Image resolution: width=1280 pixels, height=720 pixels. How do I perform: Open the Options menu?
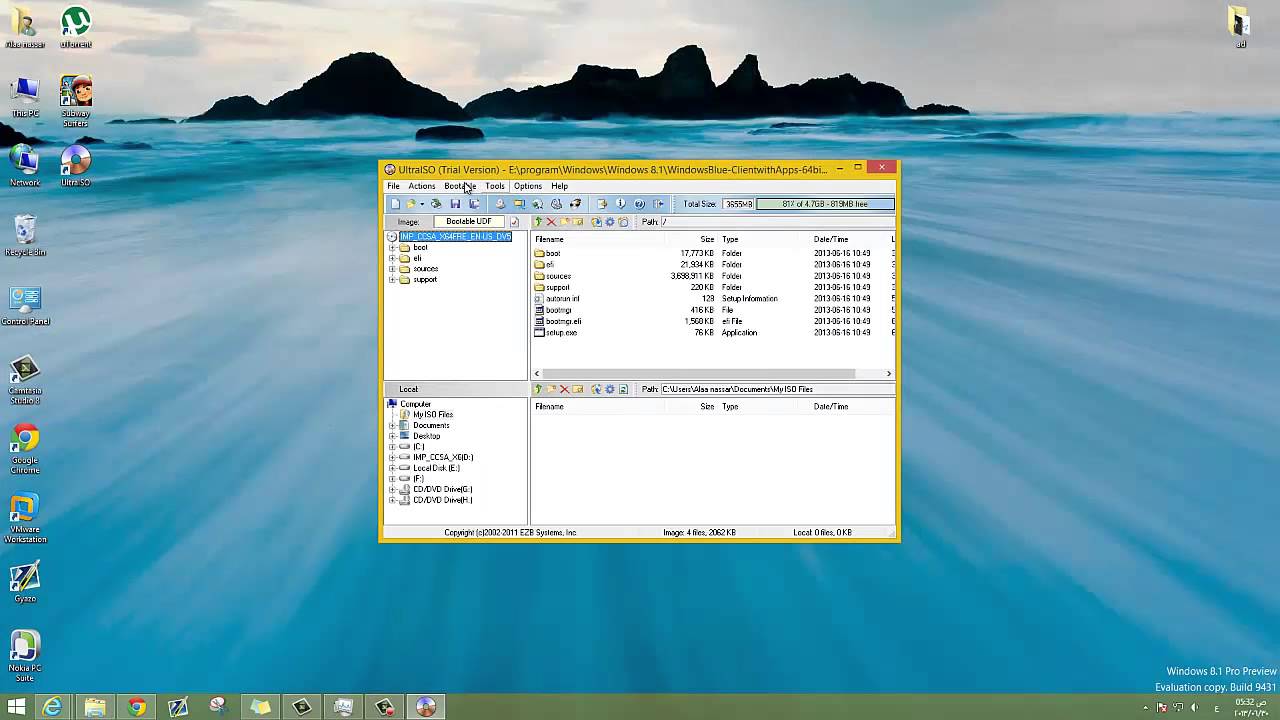[x=528, y=186]
